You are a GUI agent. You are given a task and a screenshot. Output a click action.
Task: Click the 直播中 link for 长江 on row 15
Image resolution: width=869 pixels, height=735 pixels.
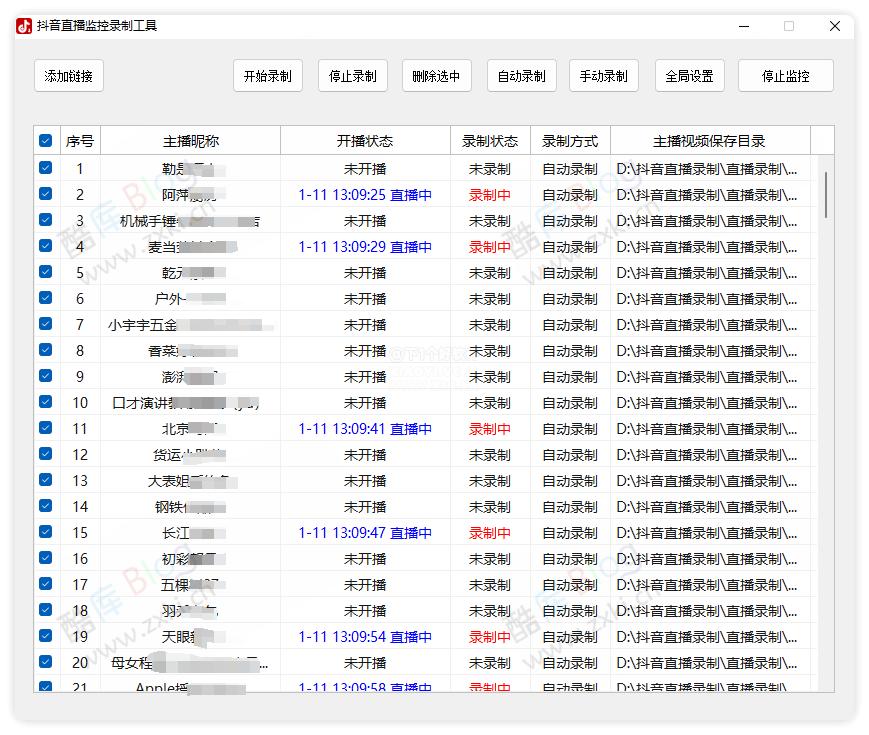tap(410, 532)
